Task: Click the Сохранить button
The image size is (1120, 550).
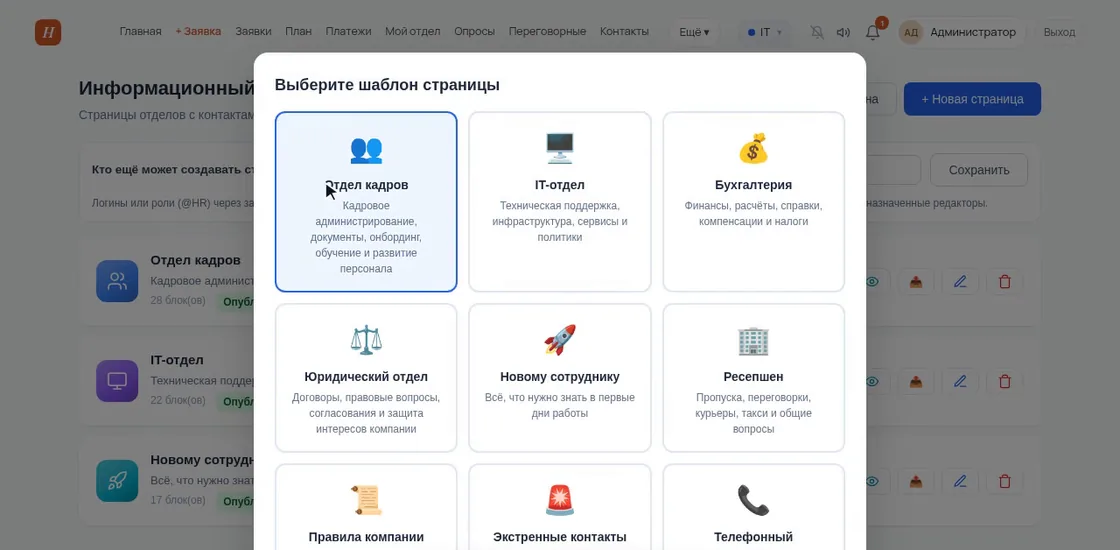Action: 979,170
